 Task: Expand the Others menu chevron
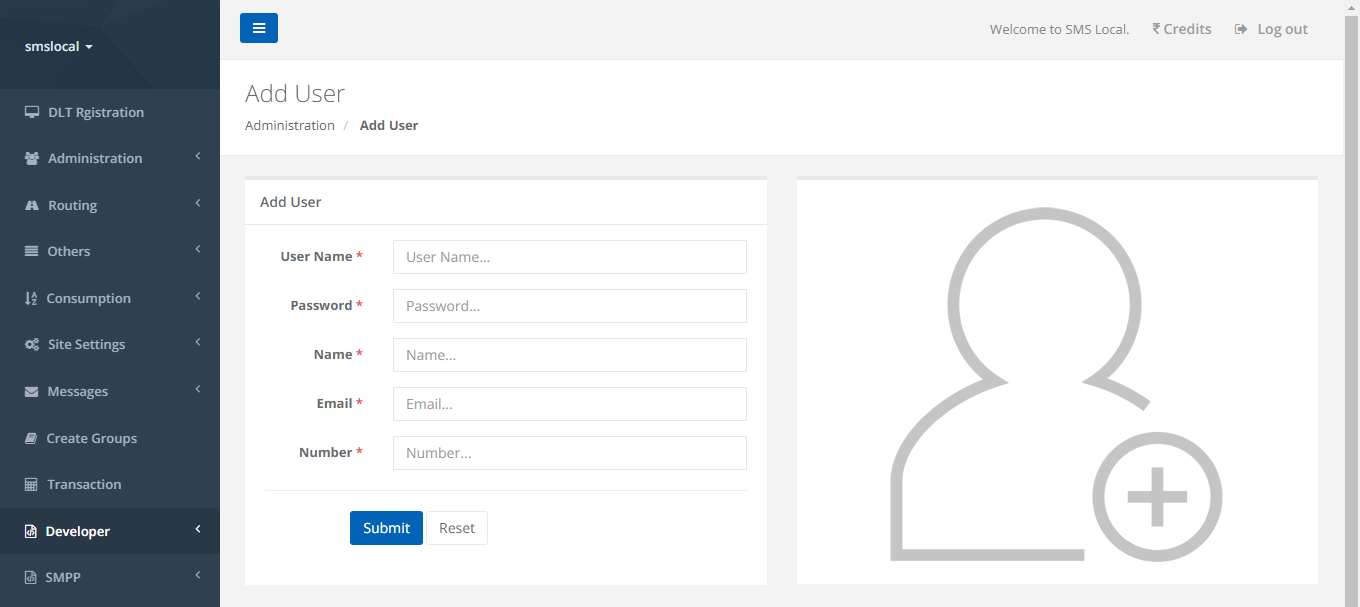point(198,249)
